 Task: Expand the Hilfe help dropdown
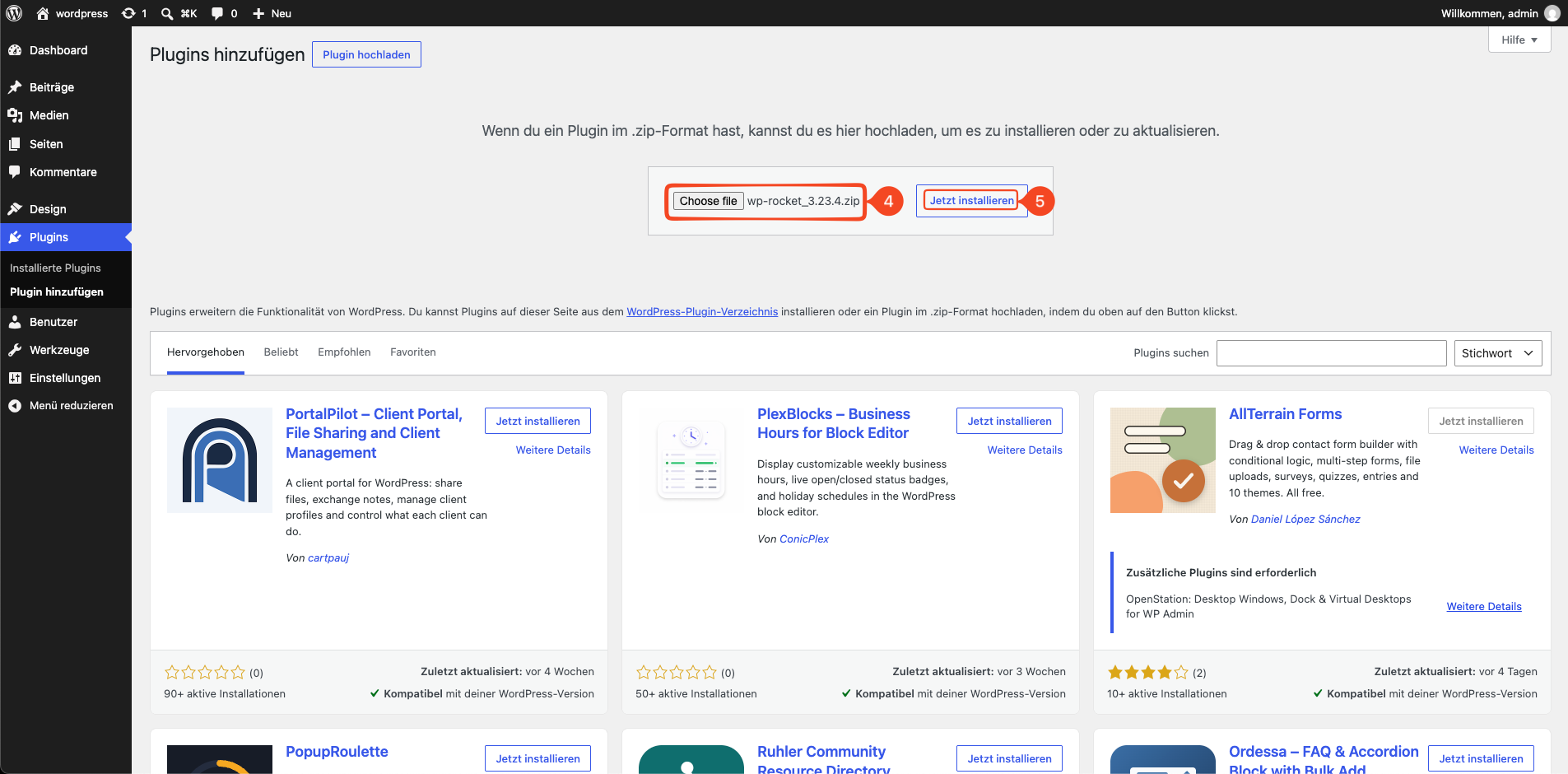coord(1519,40)
